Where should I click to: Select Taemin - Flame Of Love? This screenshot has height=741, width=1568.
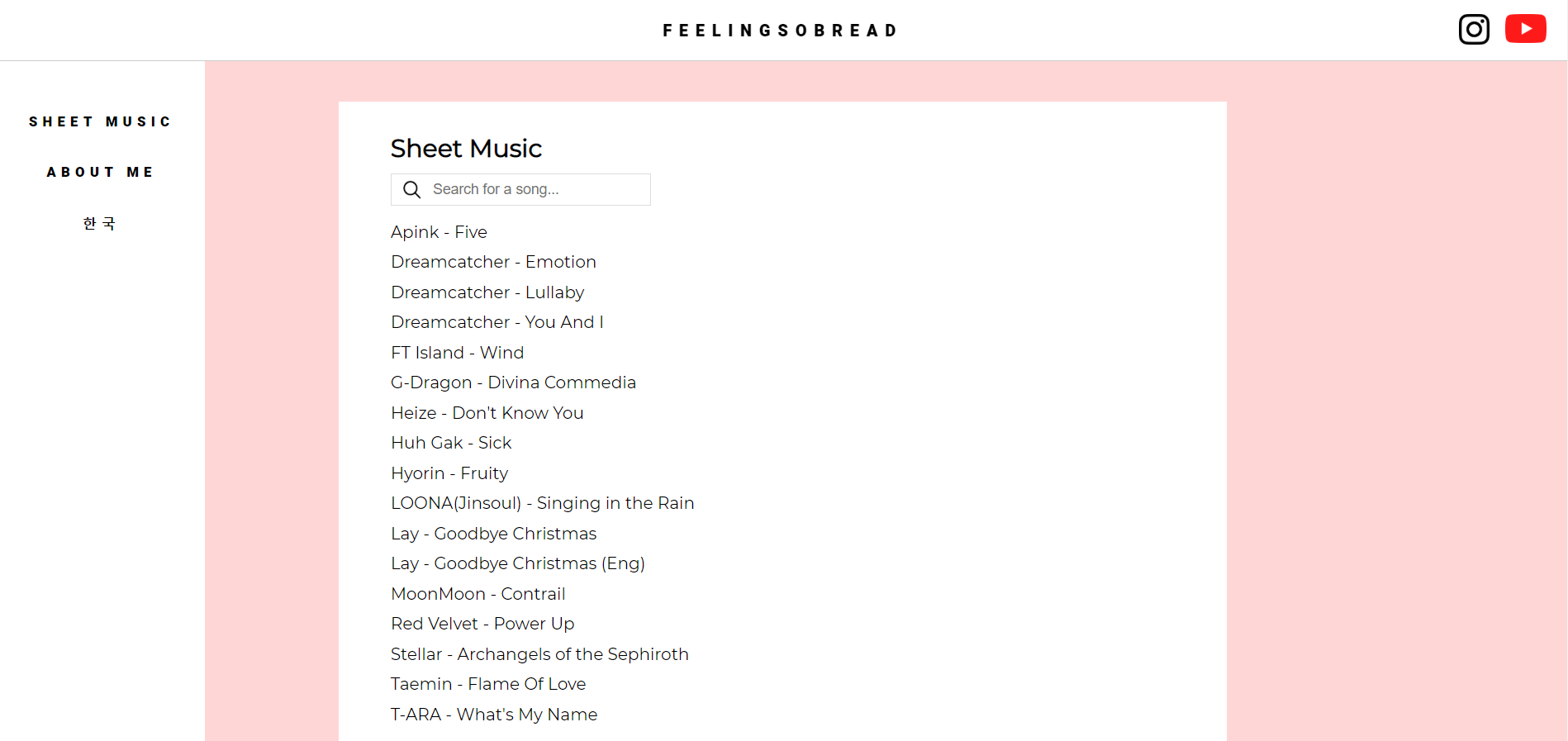[487, 684]
